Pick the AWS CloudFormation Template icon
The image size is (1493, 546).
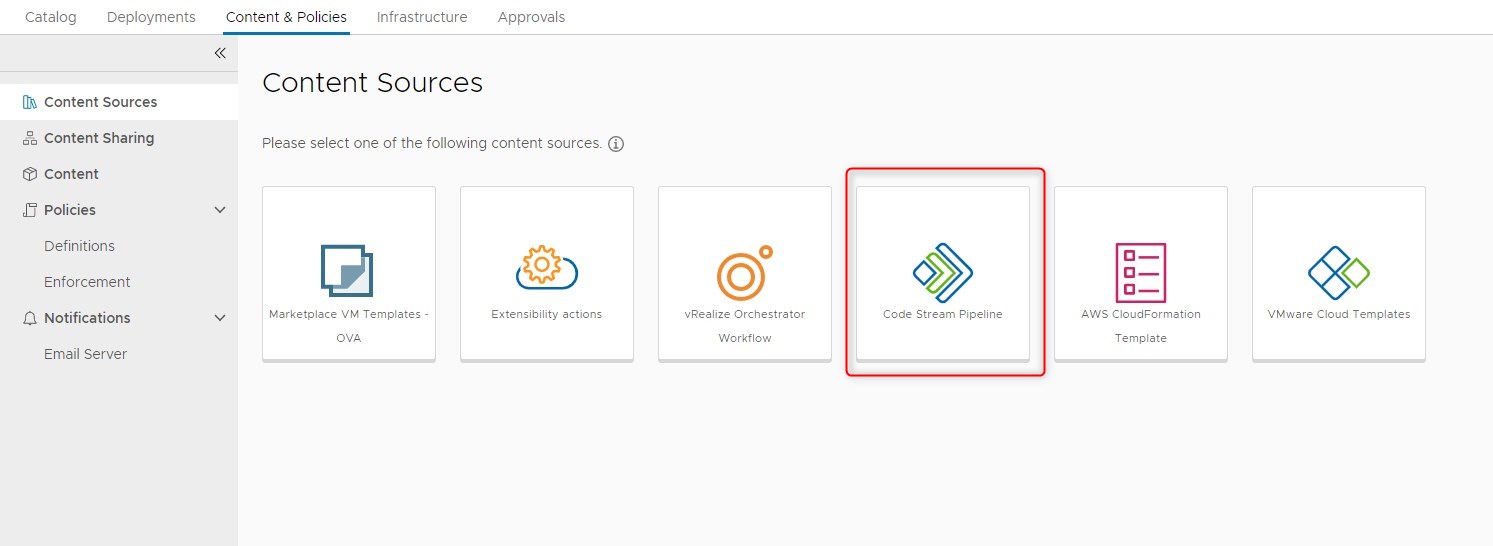point(1140,271)
